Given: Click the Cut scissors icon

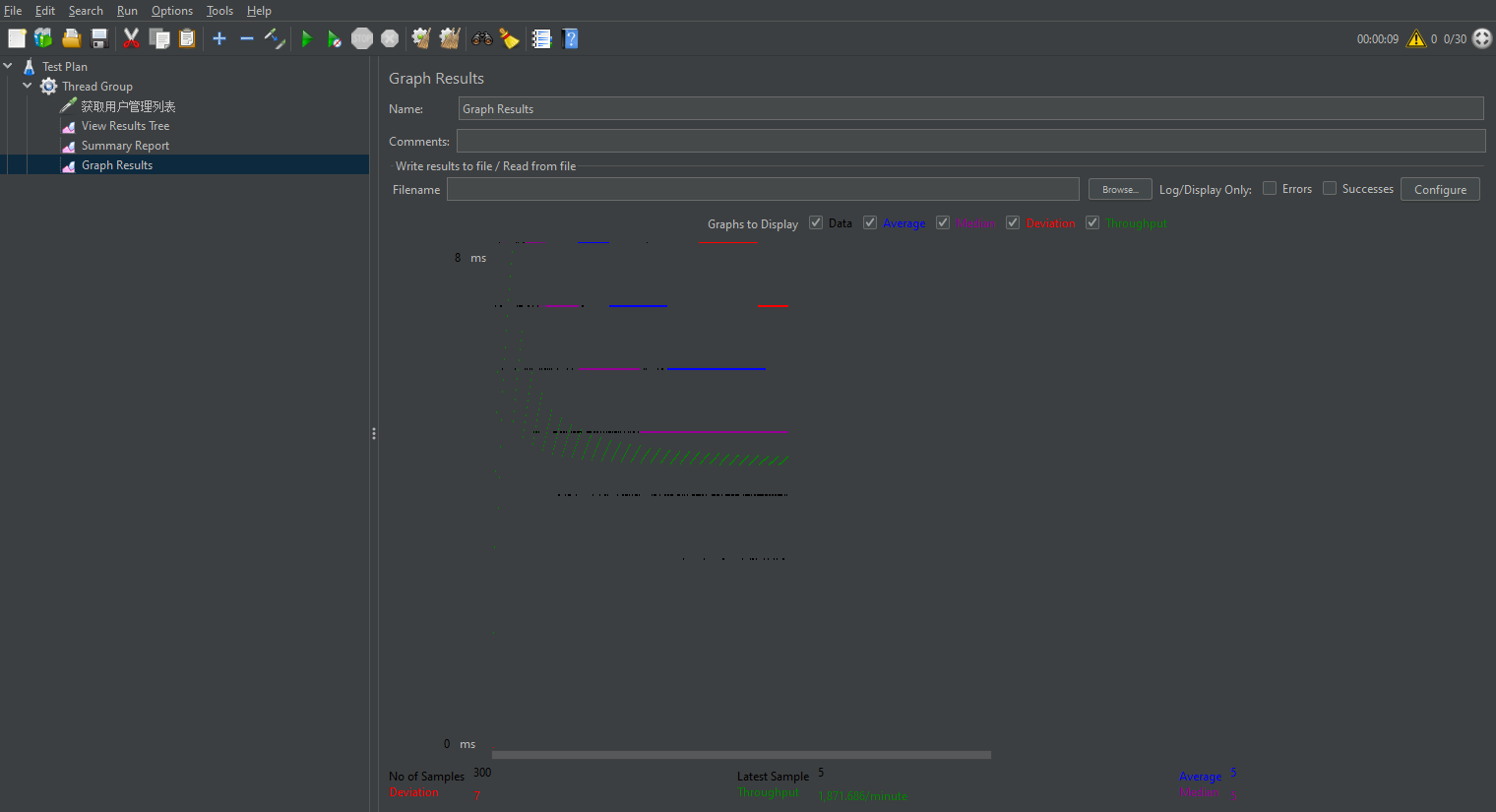Looking at the screenshot, I should coord(131,38).
